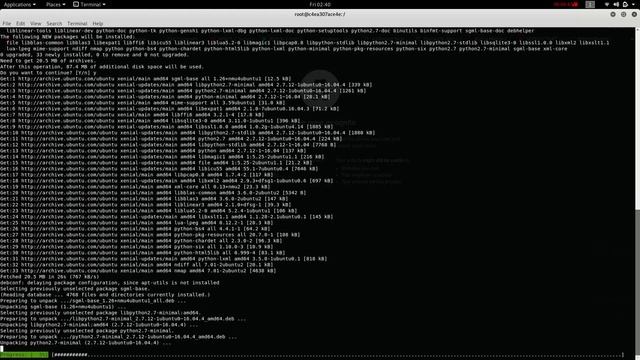Click the battery power icon
Image resolution: width=640 pixels, height=360 pixels.
pos(625,4)
